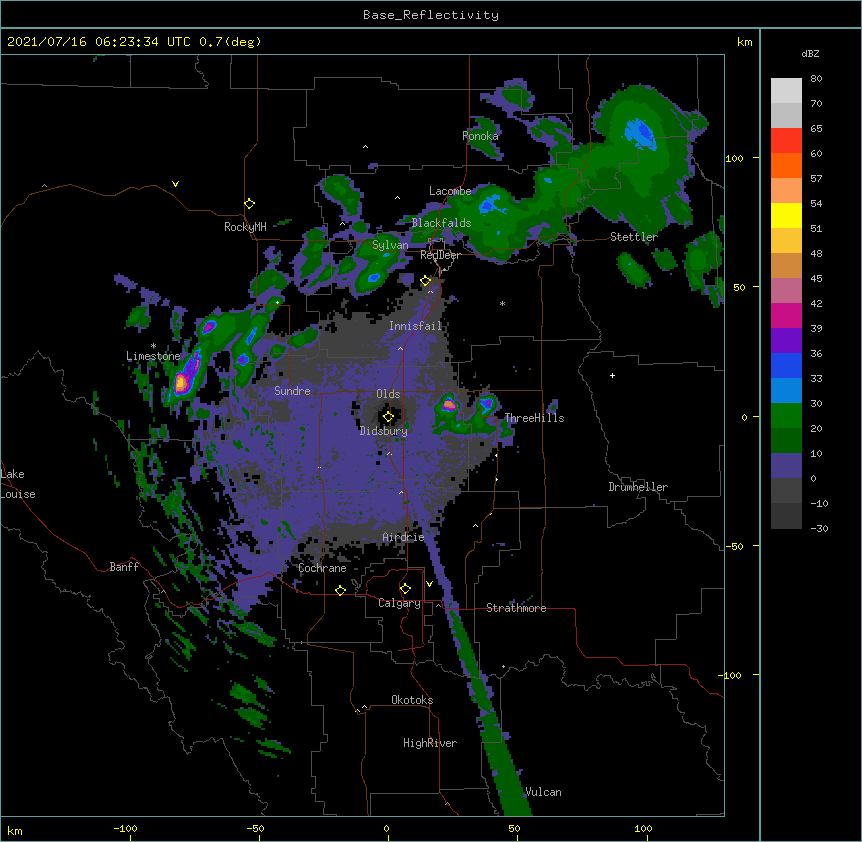
Task: Click the RedDeer city label
Action: coord(440,255)
